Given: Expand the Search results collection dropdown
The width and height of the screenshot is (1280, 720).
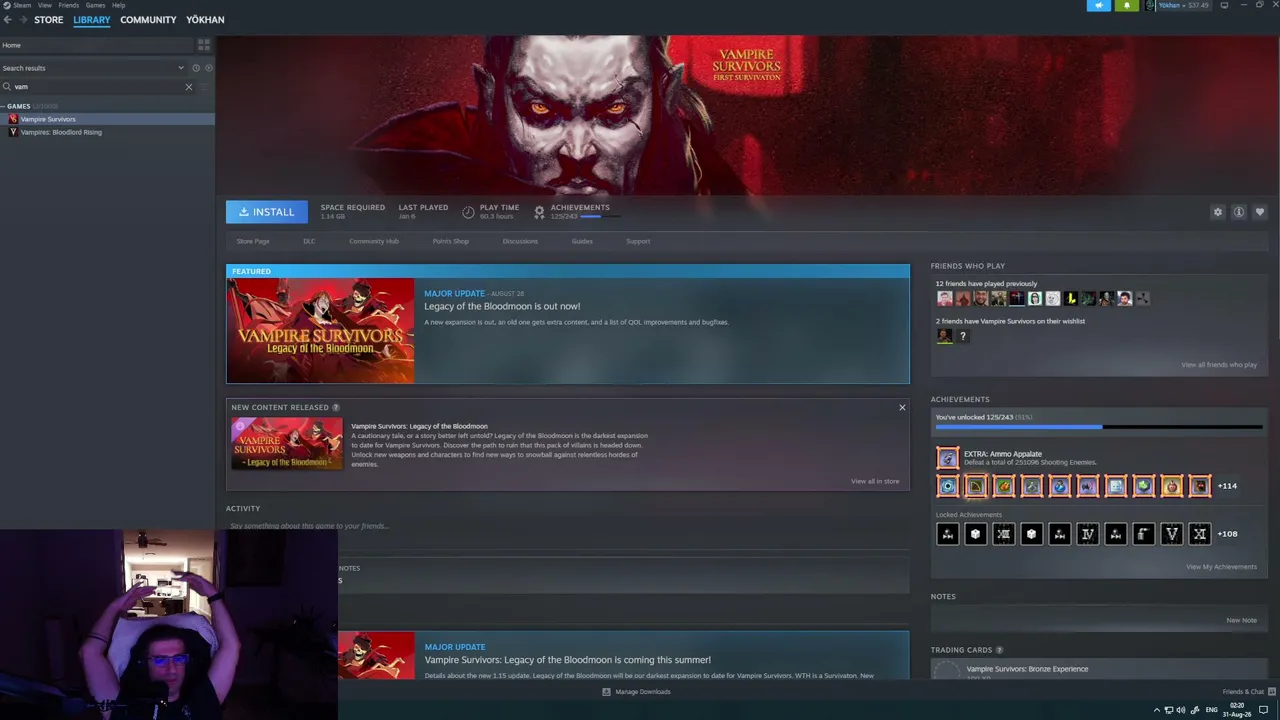Looking at the screenshot, I should 181,68.
